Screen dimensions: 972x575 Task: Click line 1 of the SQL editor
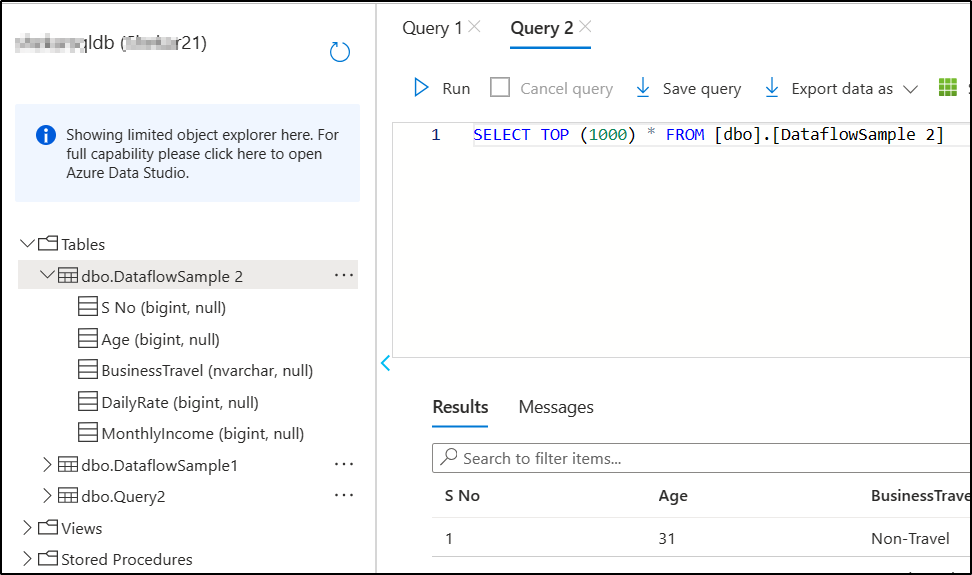(x=708, y=134)
